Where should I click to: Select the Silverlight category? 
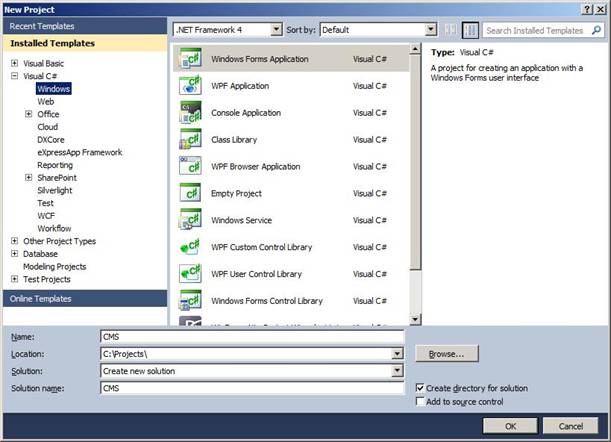point(55,191)
